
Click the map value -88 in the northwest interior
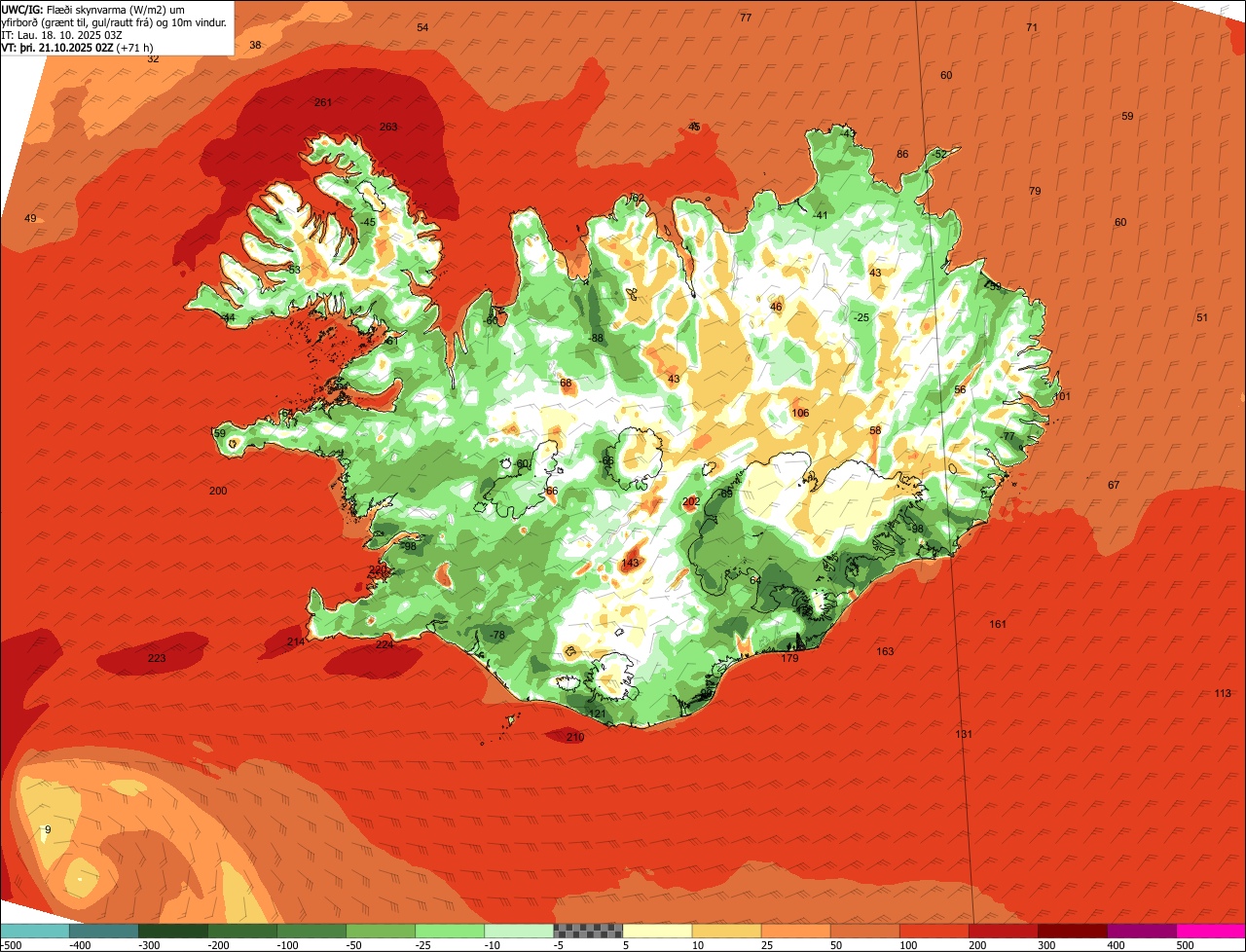click(596, 339)
